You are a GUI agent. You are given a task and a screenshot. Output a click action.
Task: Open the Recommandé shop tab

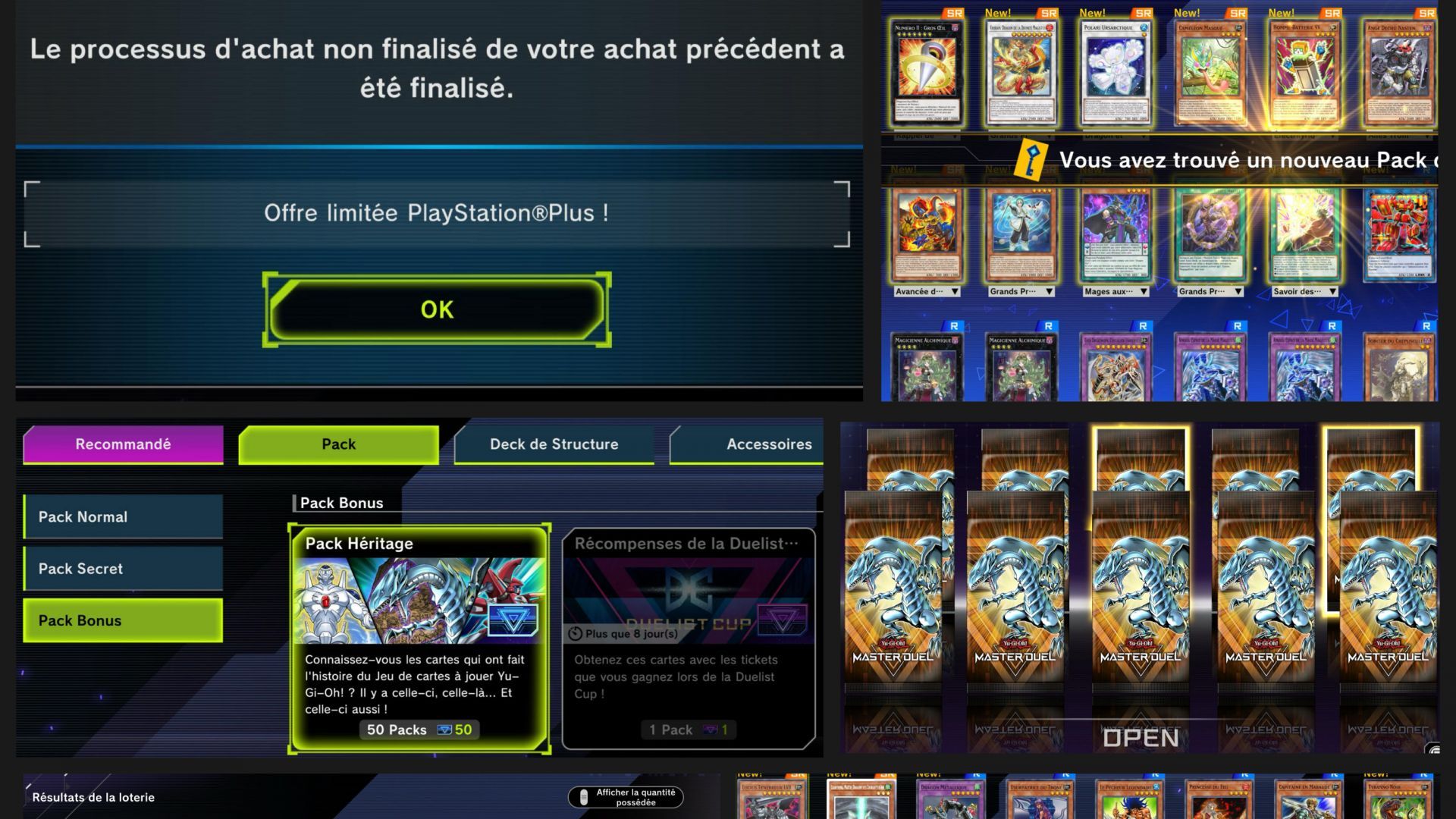(x=123, y=444)
